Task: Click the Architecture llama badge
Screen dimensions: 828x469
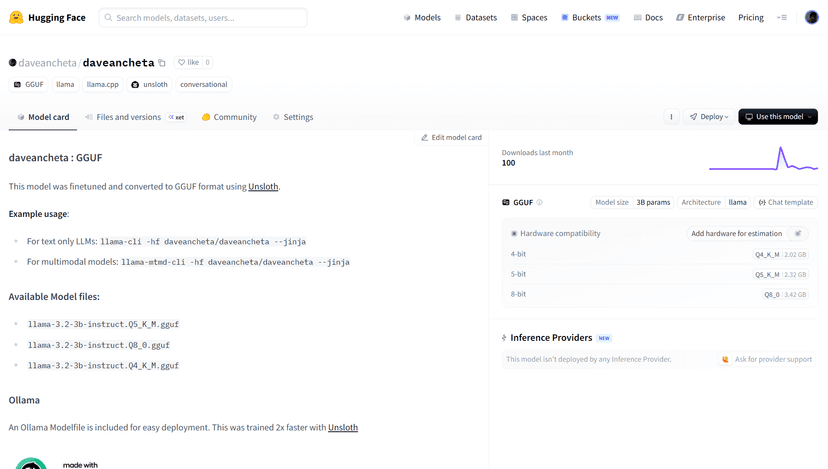Action: pos(713,202)
